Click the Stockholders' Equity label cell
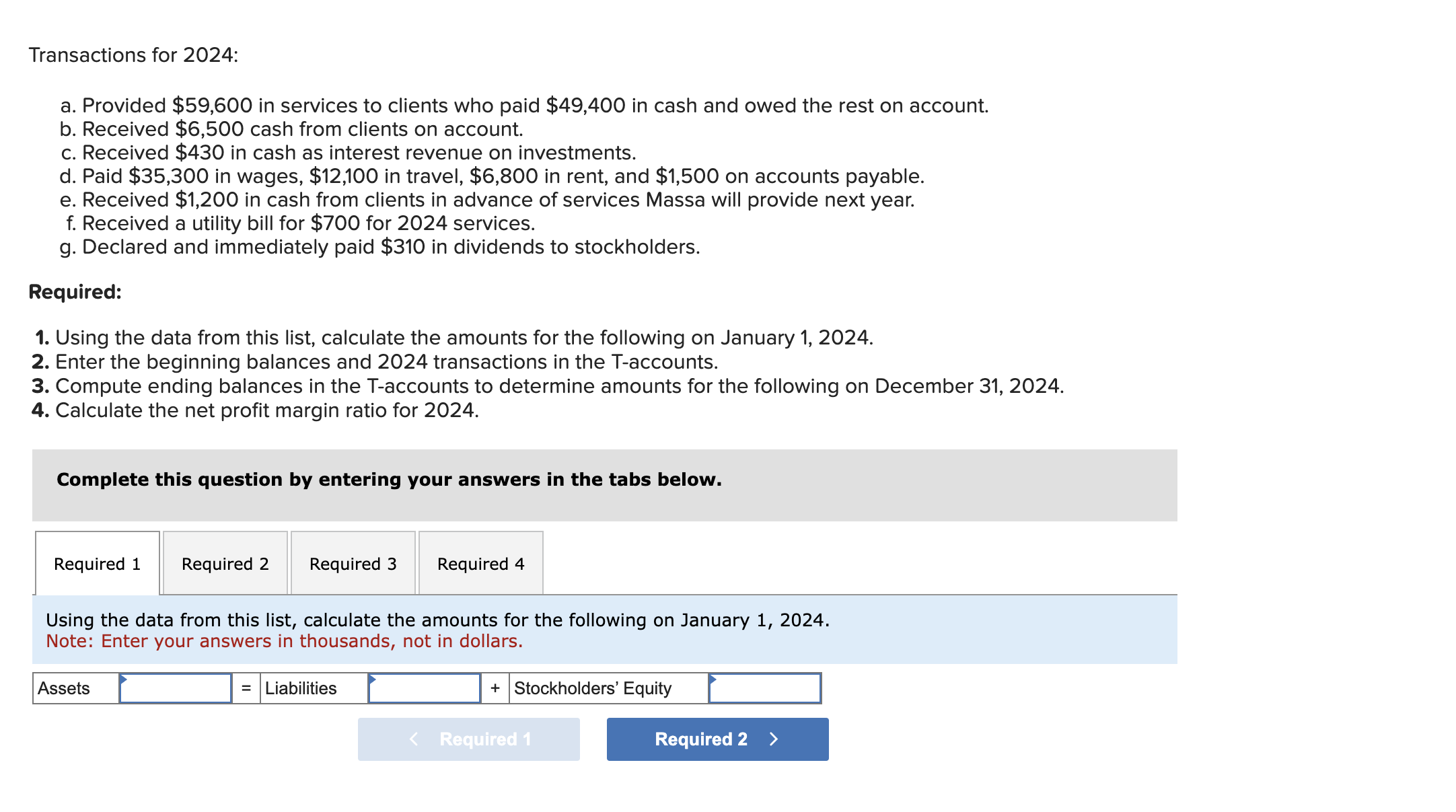 coord(592,688)
